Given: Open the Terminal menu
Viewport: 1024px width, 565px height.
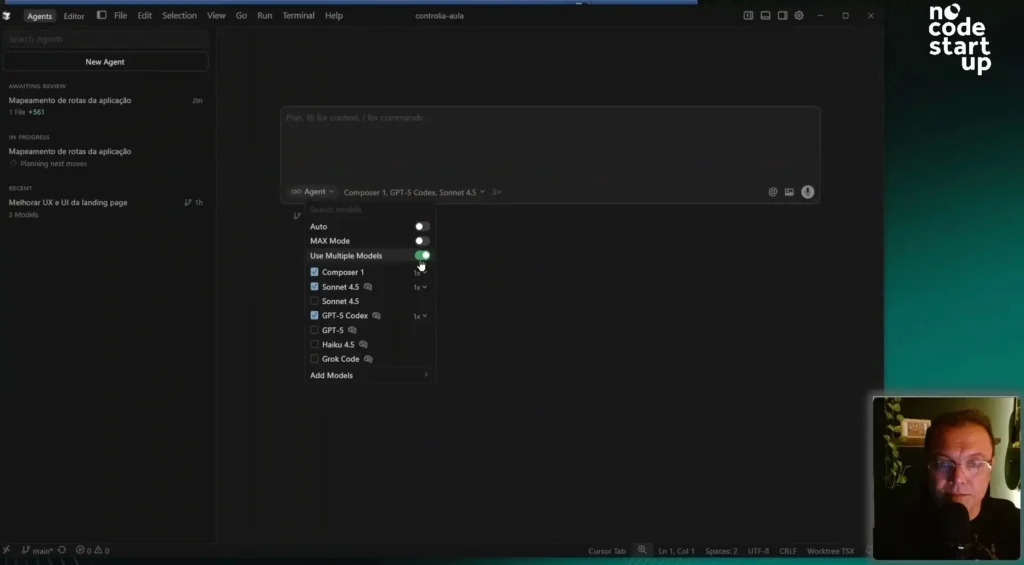Looking at the screenshot, I should 298,16.
